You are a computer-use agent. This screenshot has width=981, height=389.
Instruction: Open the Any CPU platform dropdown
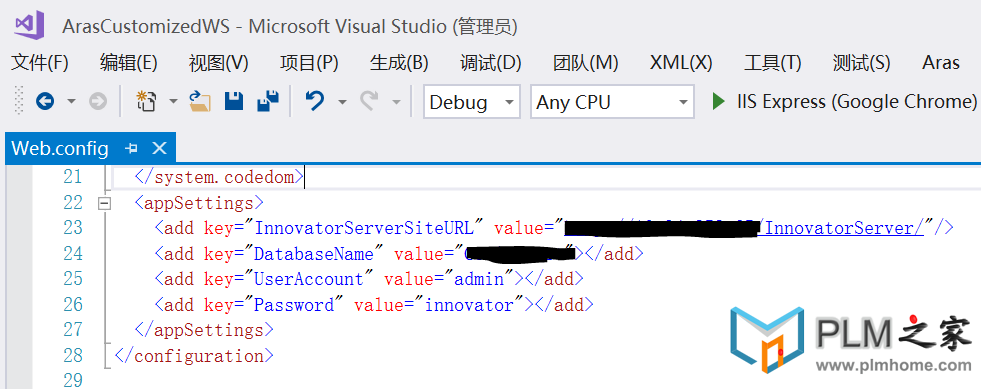tap(612, 101)
